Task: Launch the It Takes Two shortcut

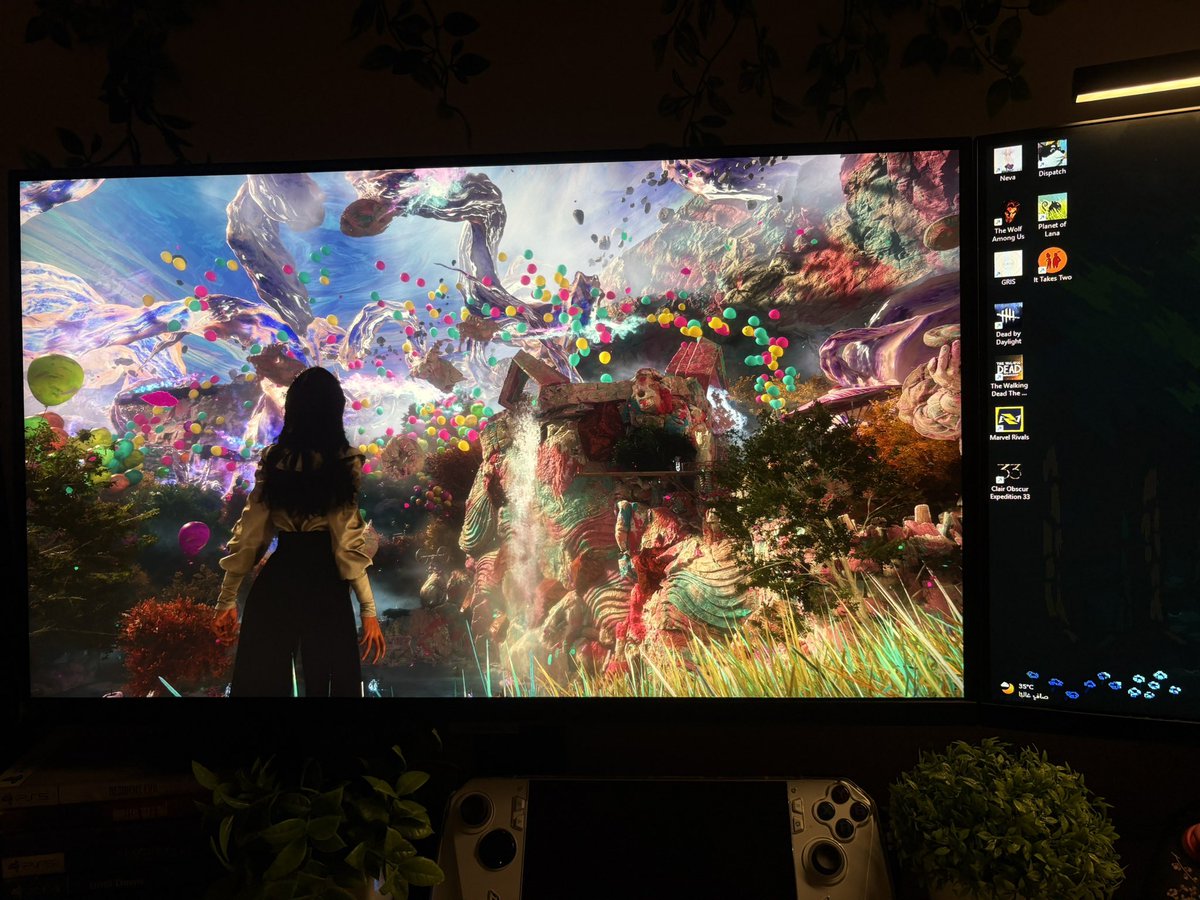Action: 1052,265
